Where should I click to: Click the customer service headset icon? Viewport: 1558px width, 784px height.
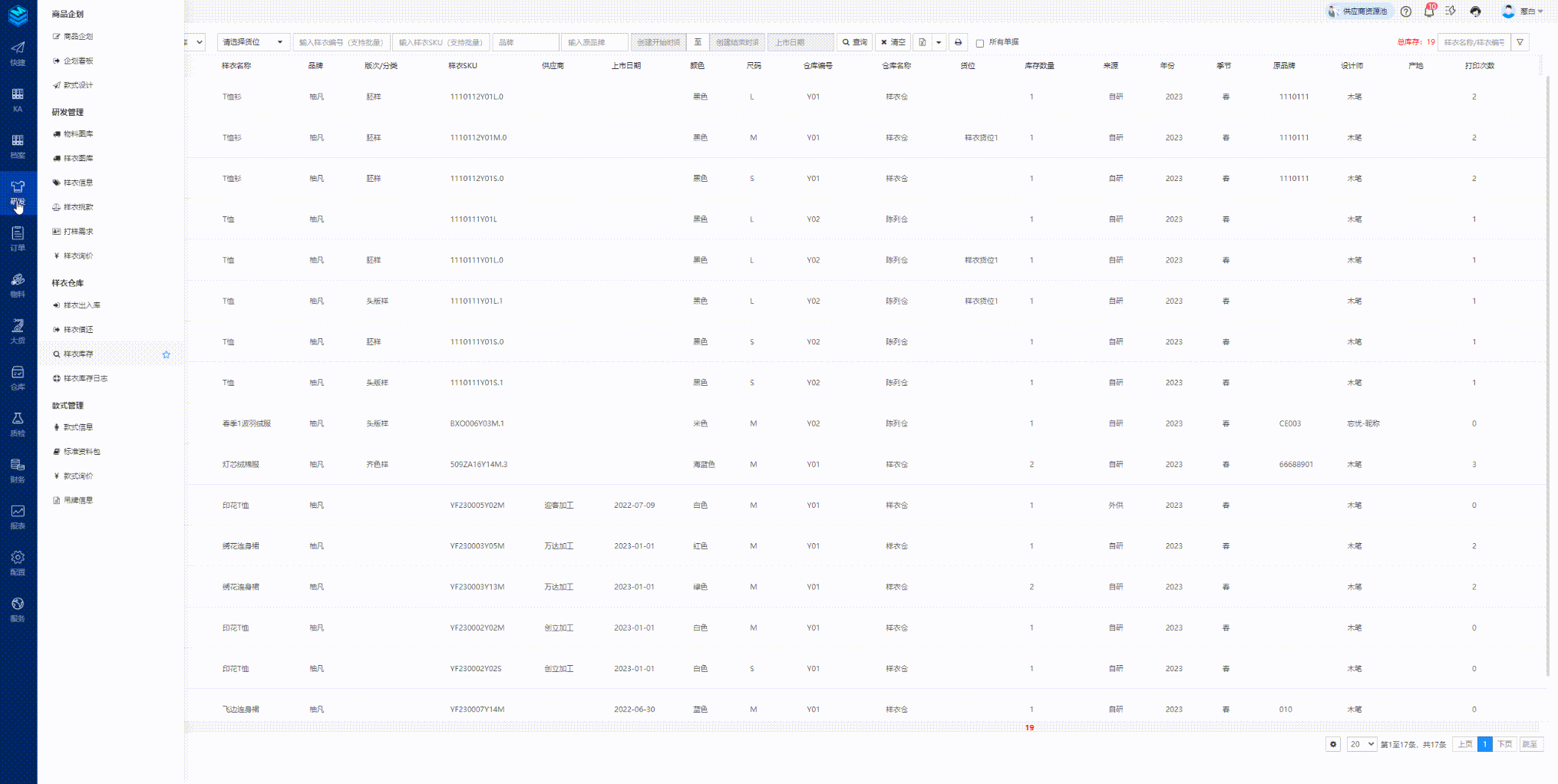click(x=1475, y=12)
